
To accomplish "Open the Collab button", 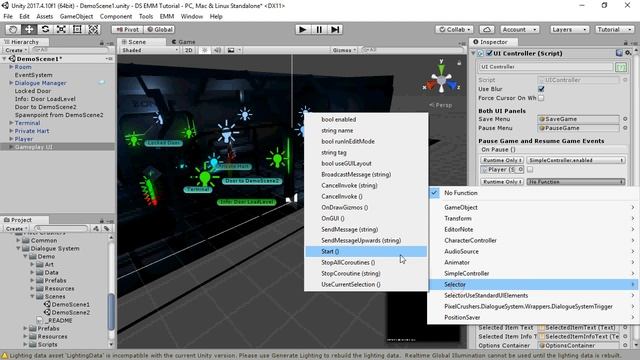I will click(x=454, y=29).
